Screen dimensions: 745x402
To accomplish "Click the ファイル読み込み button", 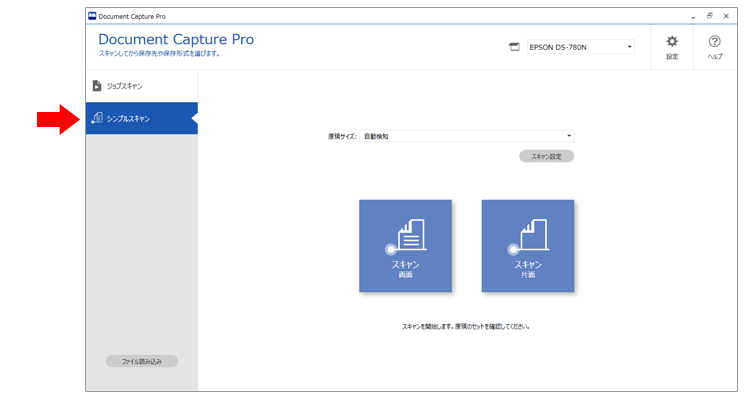I will [x=141, y=360].
